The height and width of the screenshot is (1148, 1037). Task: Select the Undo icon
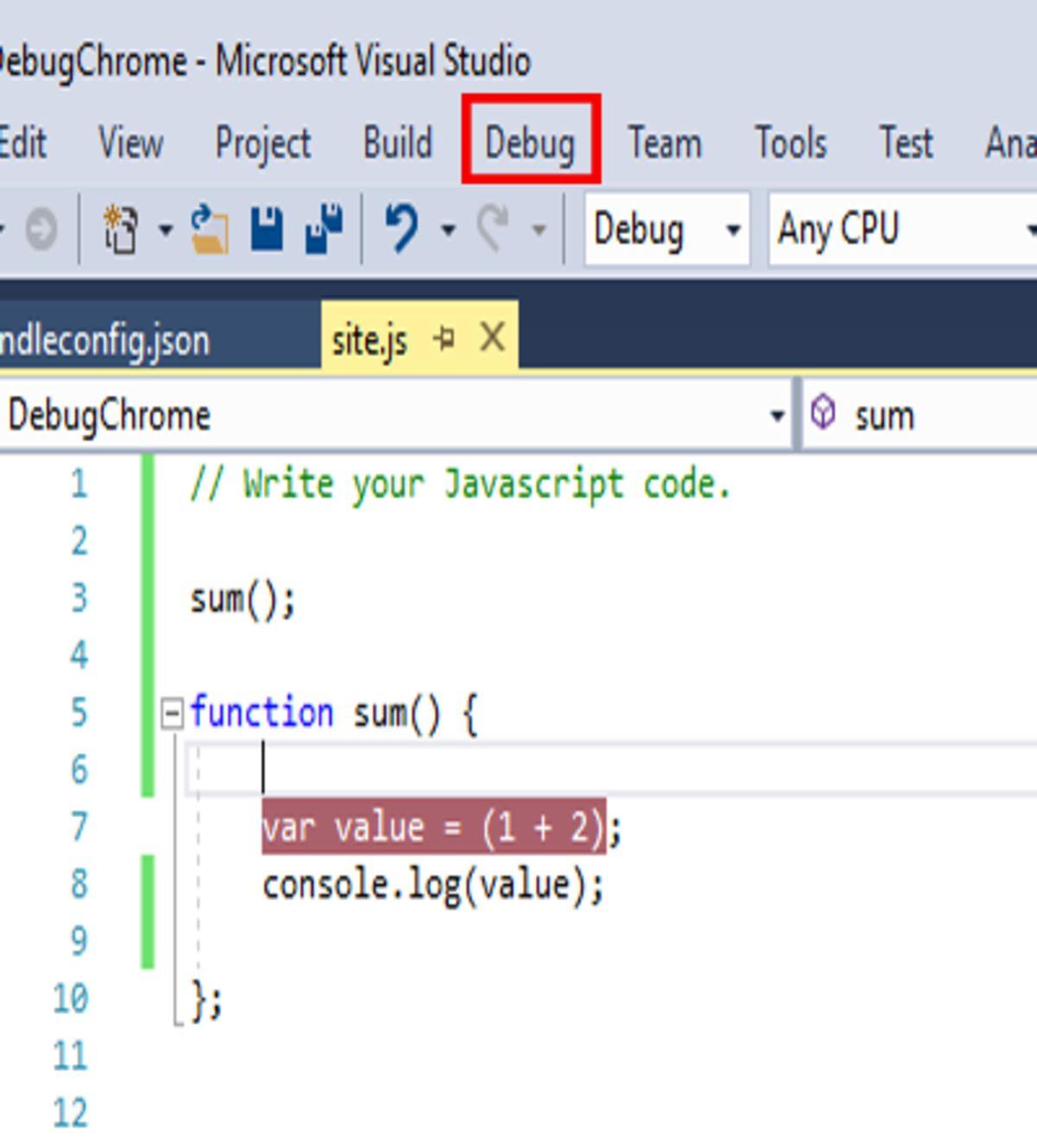(x=402, y=229)
